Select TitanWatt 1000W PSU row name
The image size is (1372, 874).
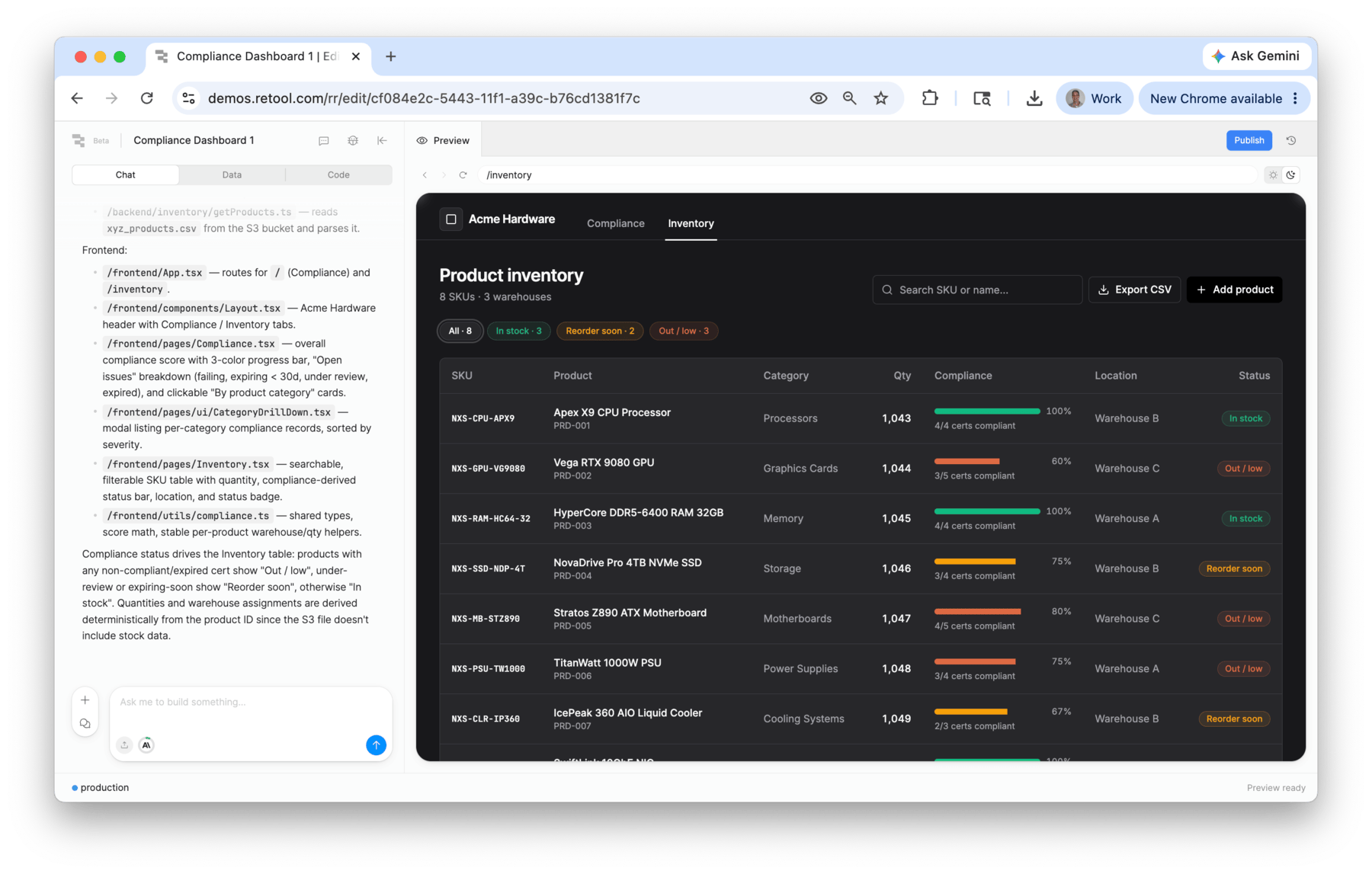607,663
